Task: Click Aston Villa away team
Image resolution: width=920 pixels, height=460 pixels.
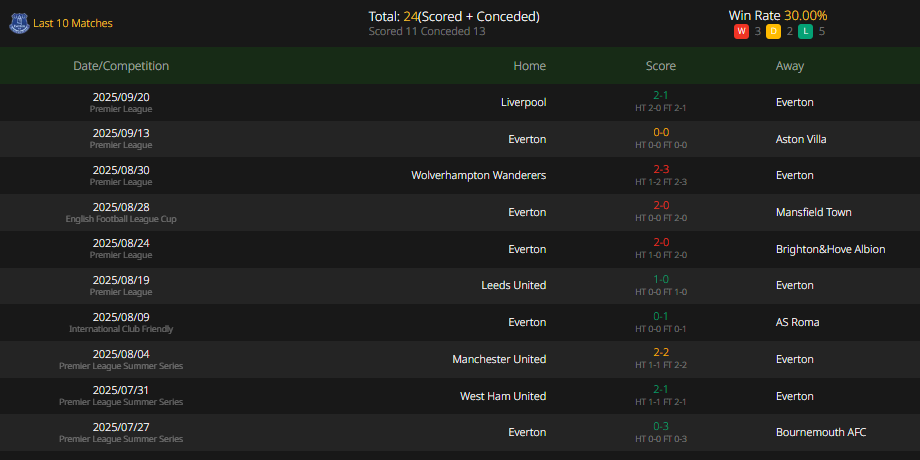Action: point(801,139)
